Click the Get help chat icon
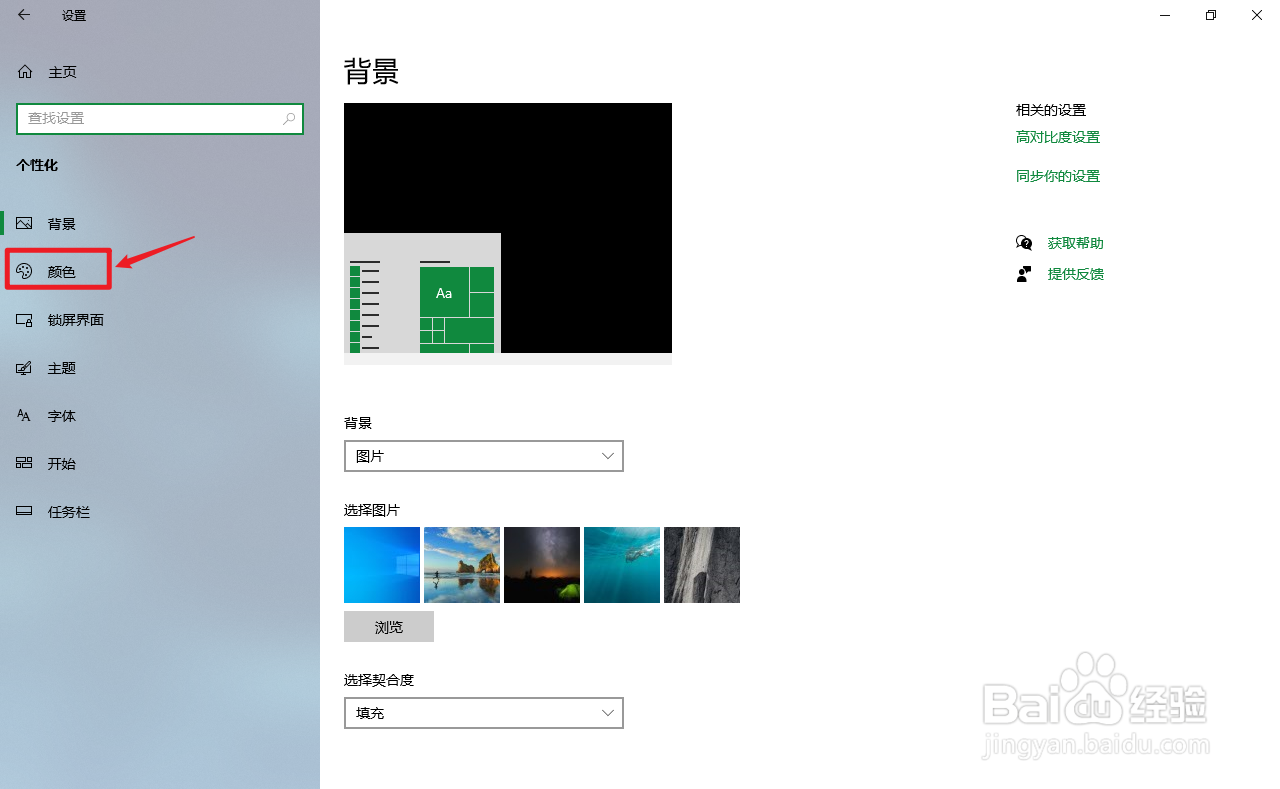Screen dimensions: 1280x789 [x=1024, y=243]
